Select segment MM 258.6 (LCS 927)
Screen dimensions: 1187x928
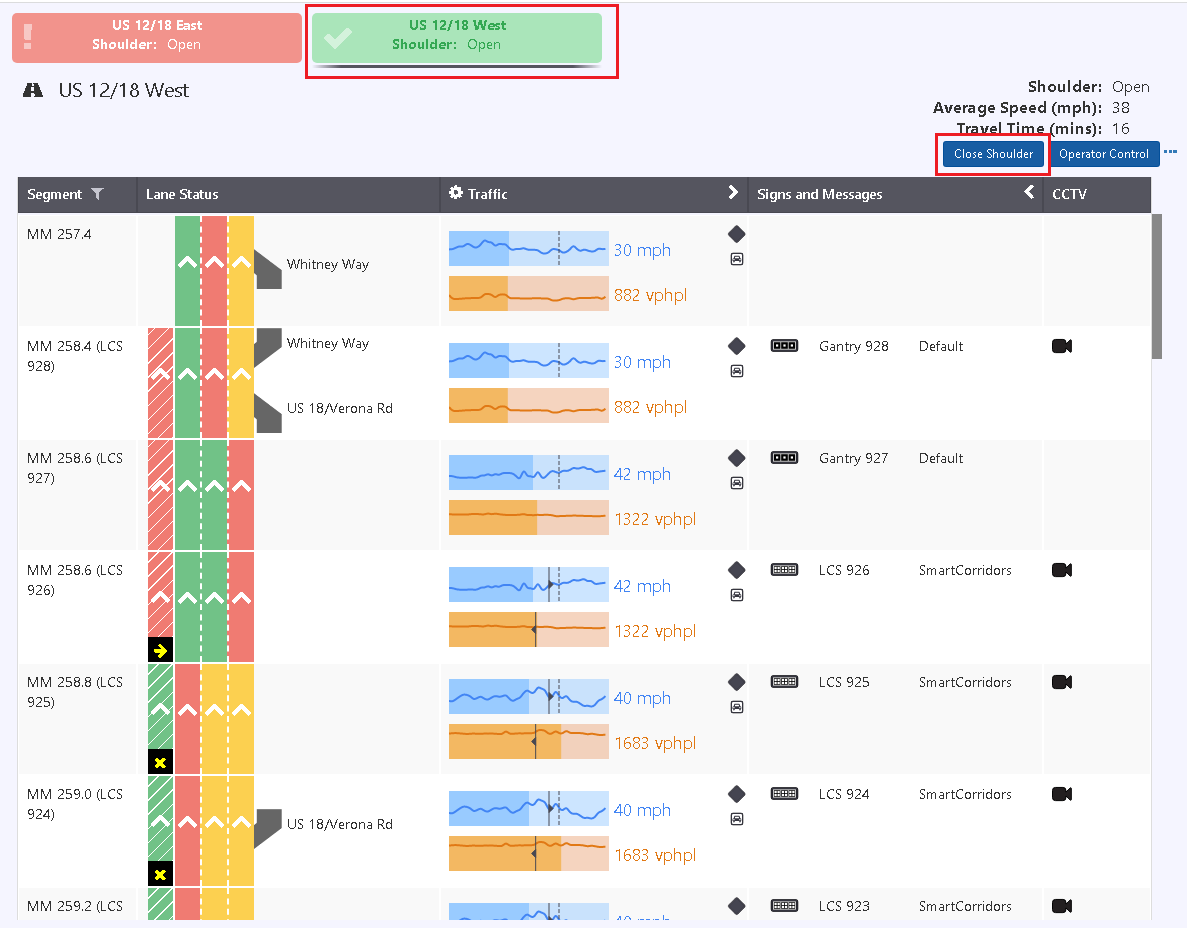point(74,468)
